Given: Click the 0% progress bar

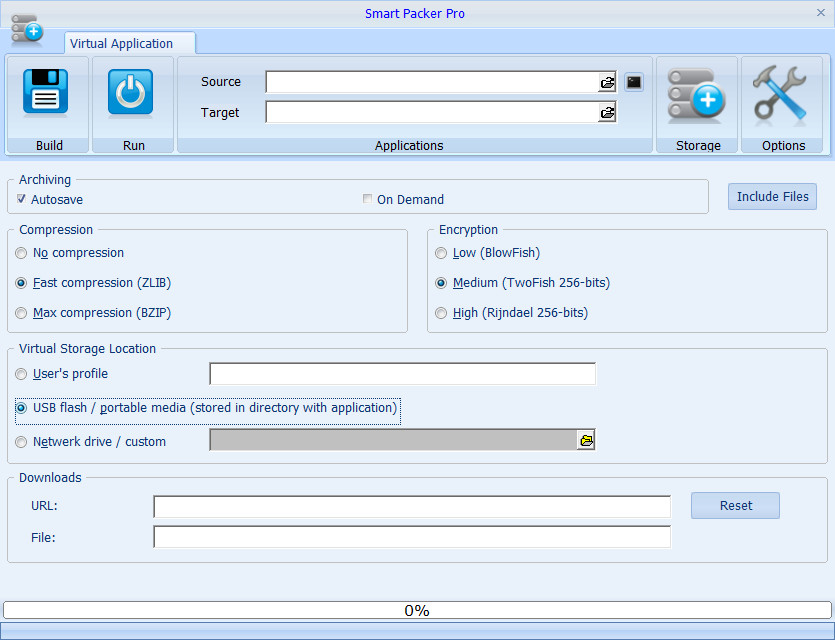Looking at the screenshot, I should (418, 610).
